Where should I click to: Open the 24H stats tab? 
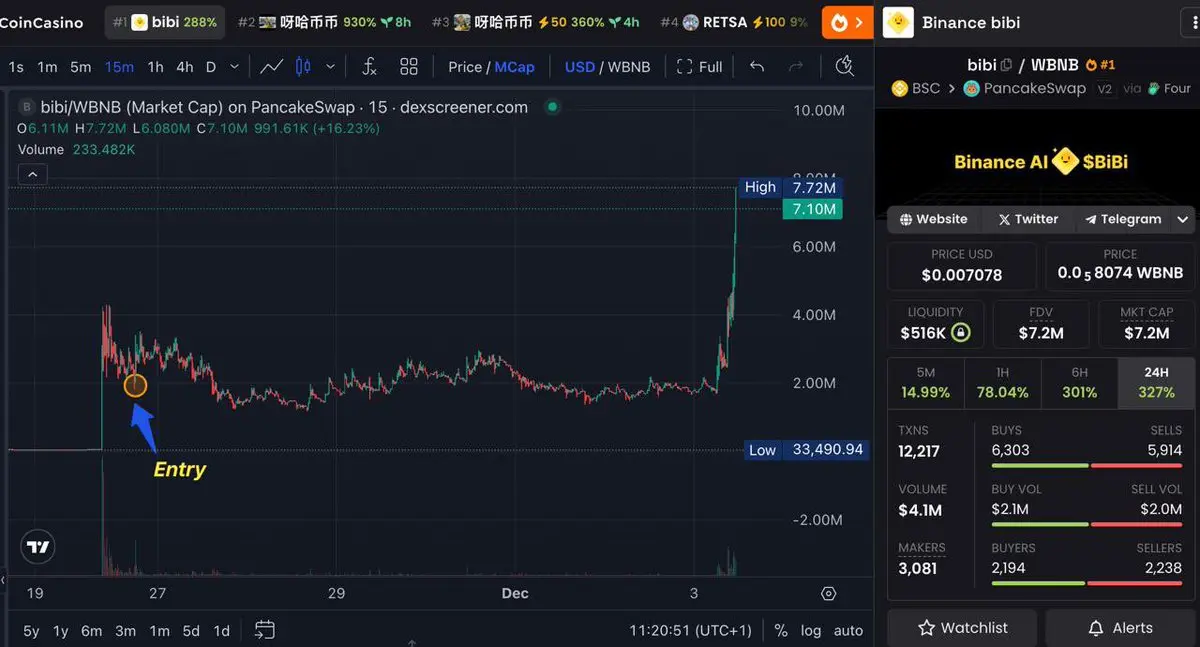[x=1156, y=382]
